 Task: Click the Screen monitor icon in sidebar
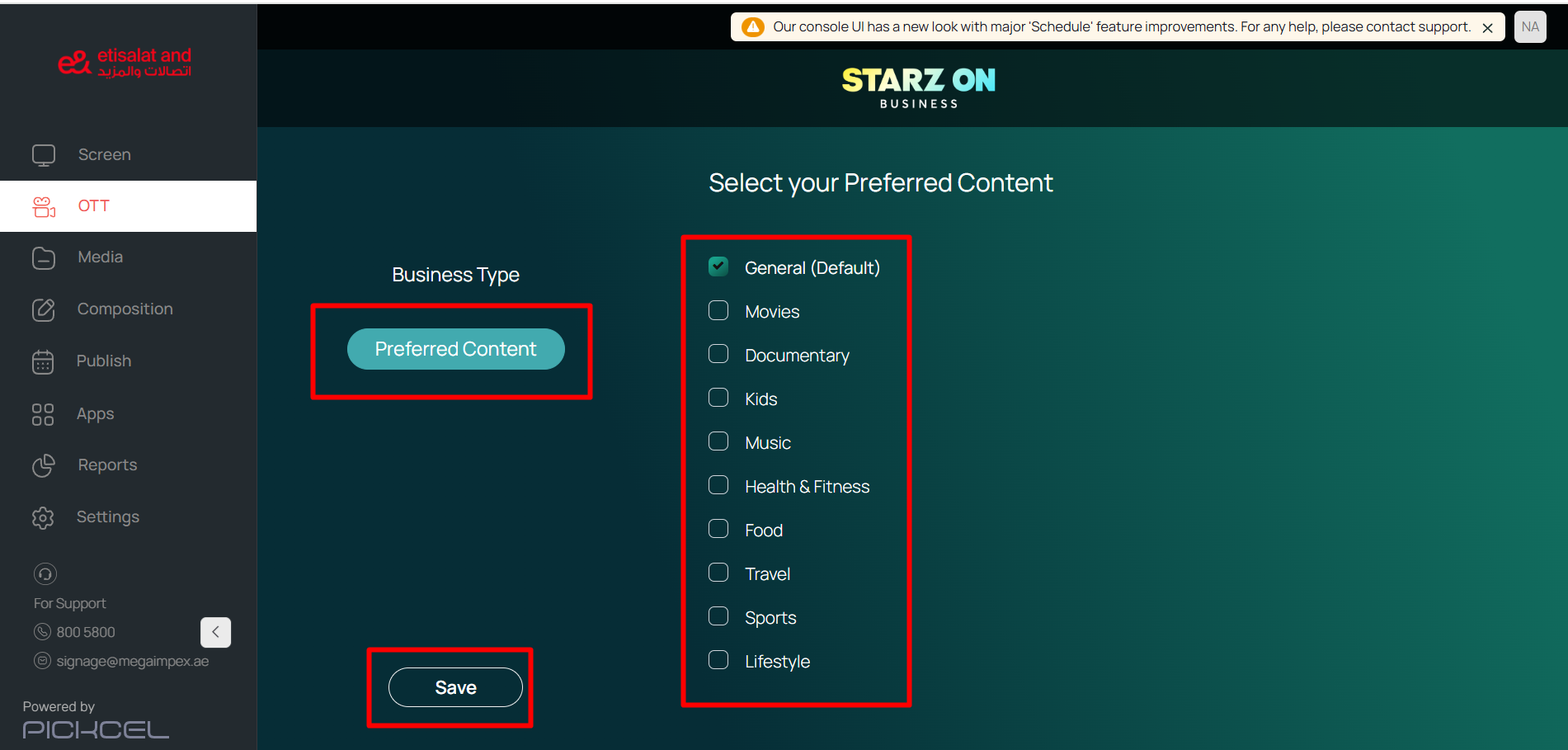pos(44,155)
